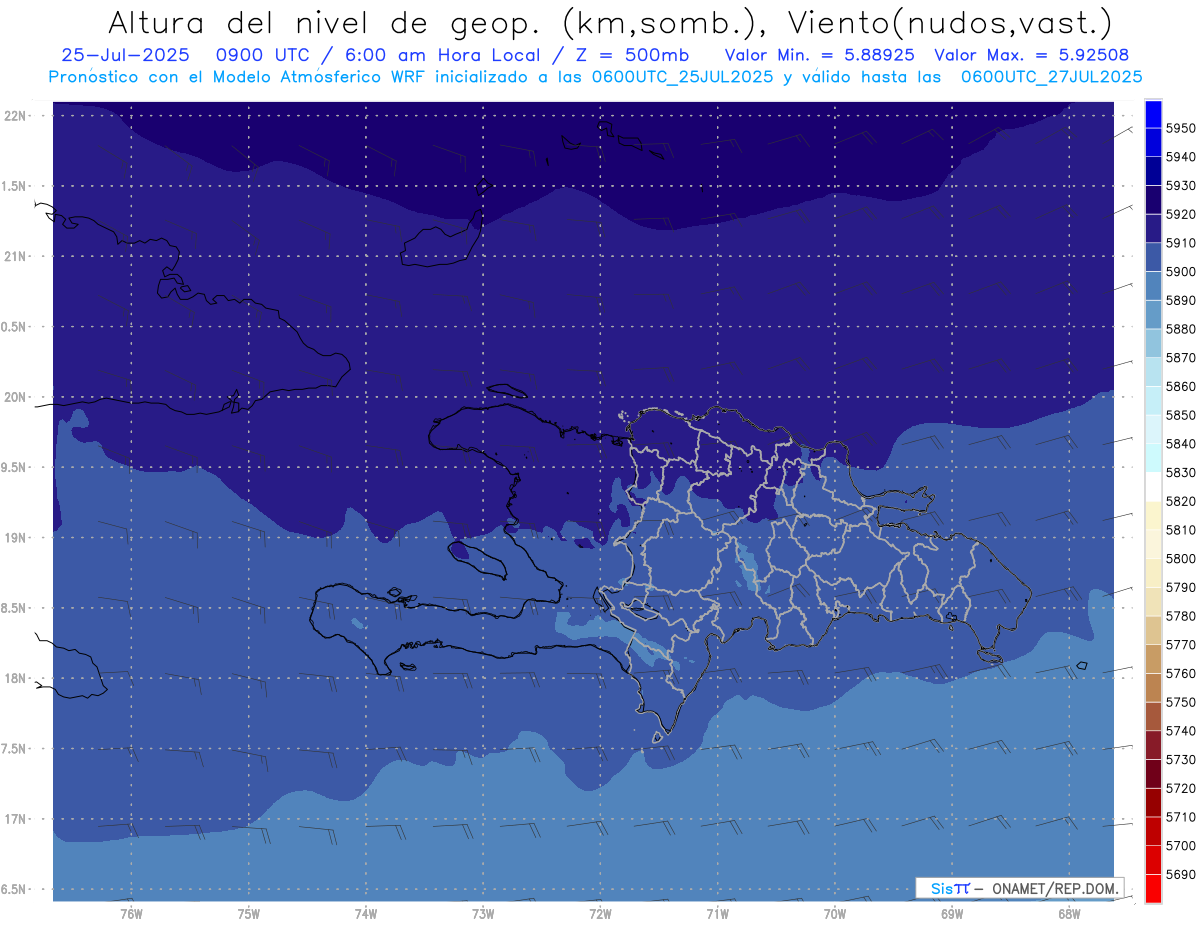
Task: Click the 5870 color scale label
Action: [x=1180, y=358]
